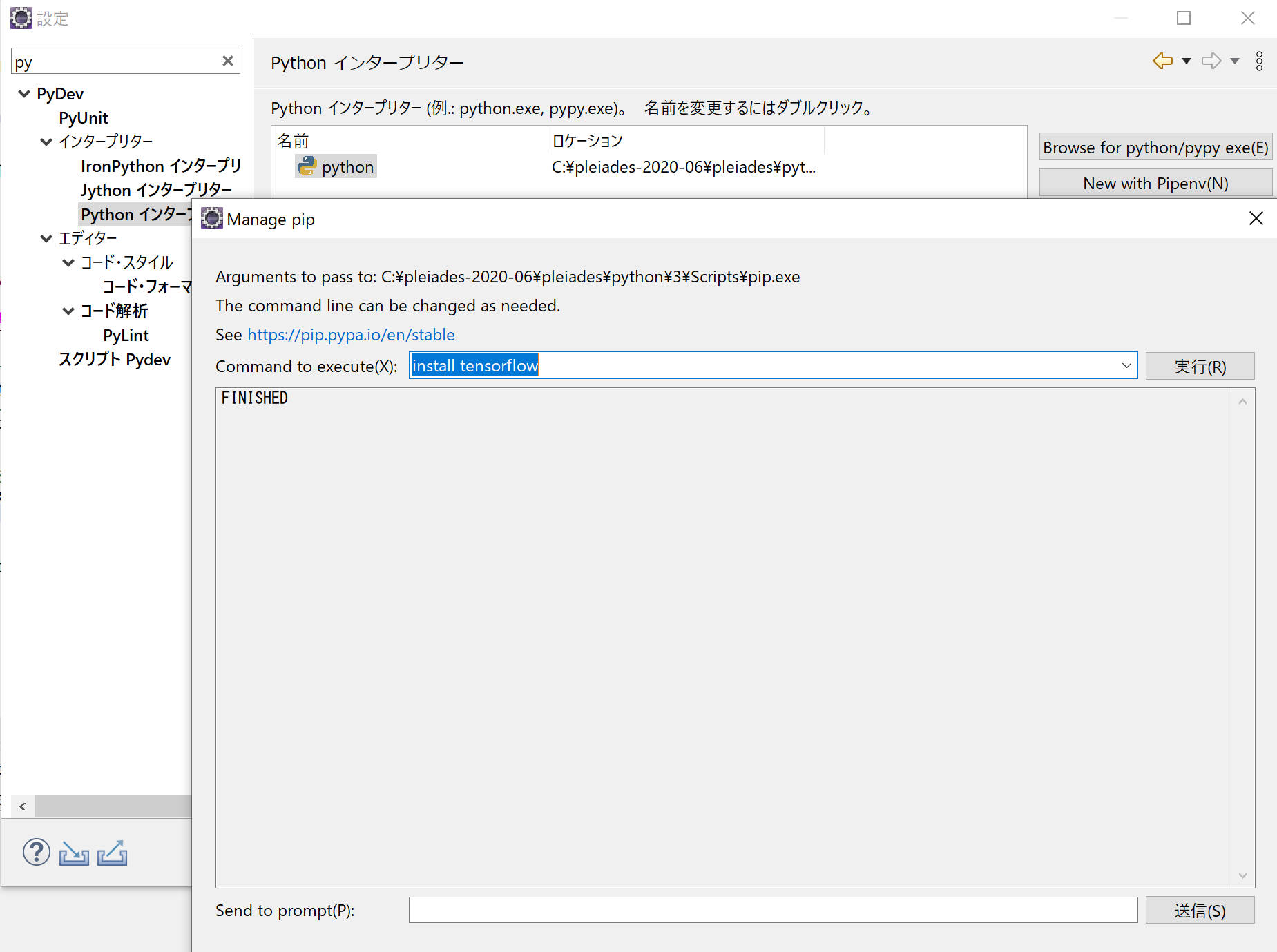Image resolution: width=1277 pixels, height=952 pixels.
Task: Collapse the インタープリター tree node
Action: coord(46,142)
